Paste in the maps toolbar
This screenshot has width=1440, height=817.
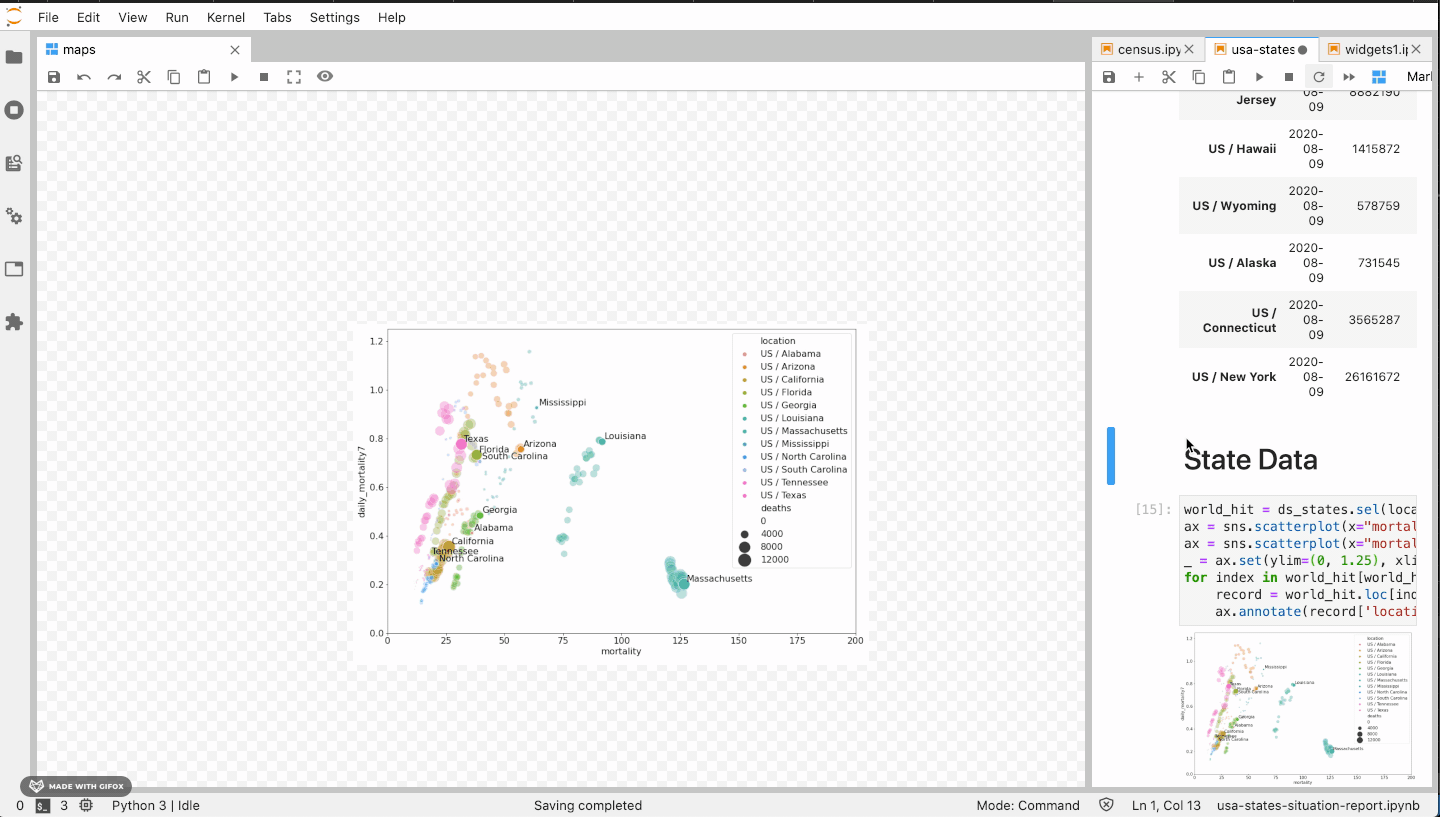[x=204, y=77]
